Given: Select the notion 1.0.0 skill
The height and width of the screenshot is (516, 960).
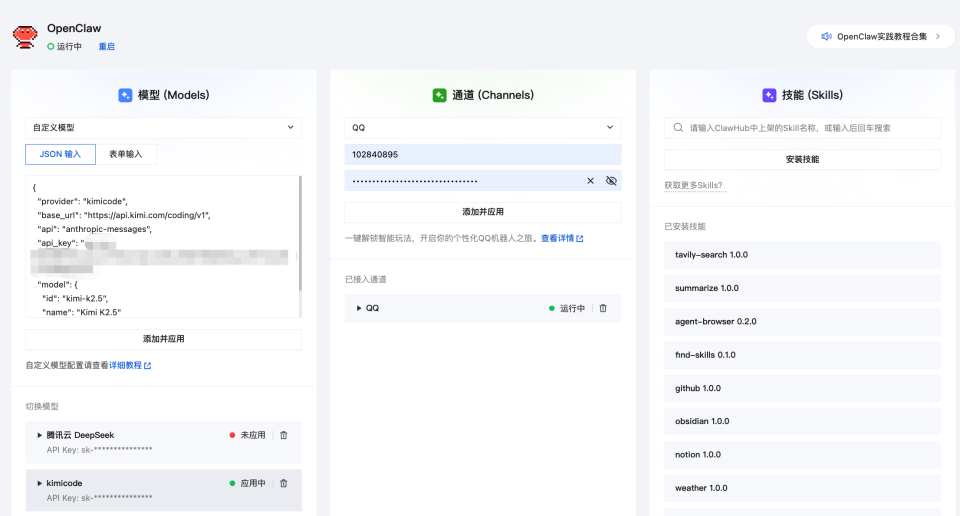Looking at the screenshot, I should click(802, 455).
